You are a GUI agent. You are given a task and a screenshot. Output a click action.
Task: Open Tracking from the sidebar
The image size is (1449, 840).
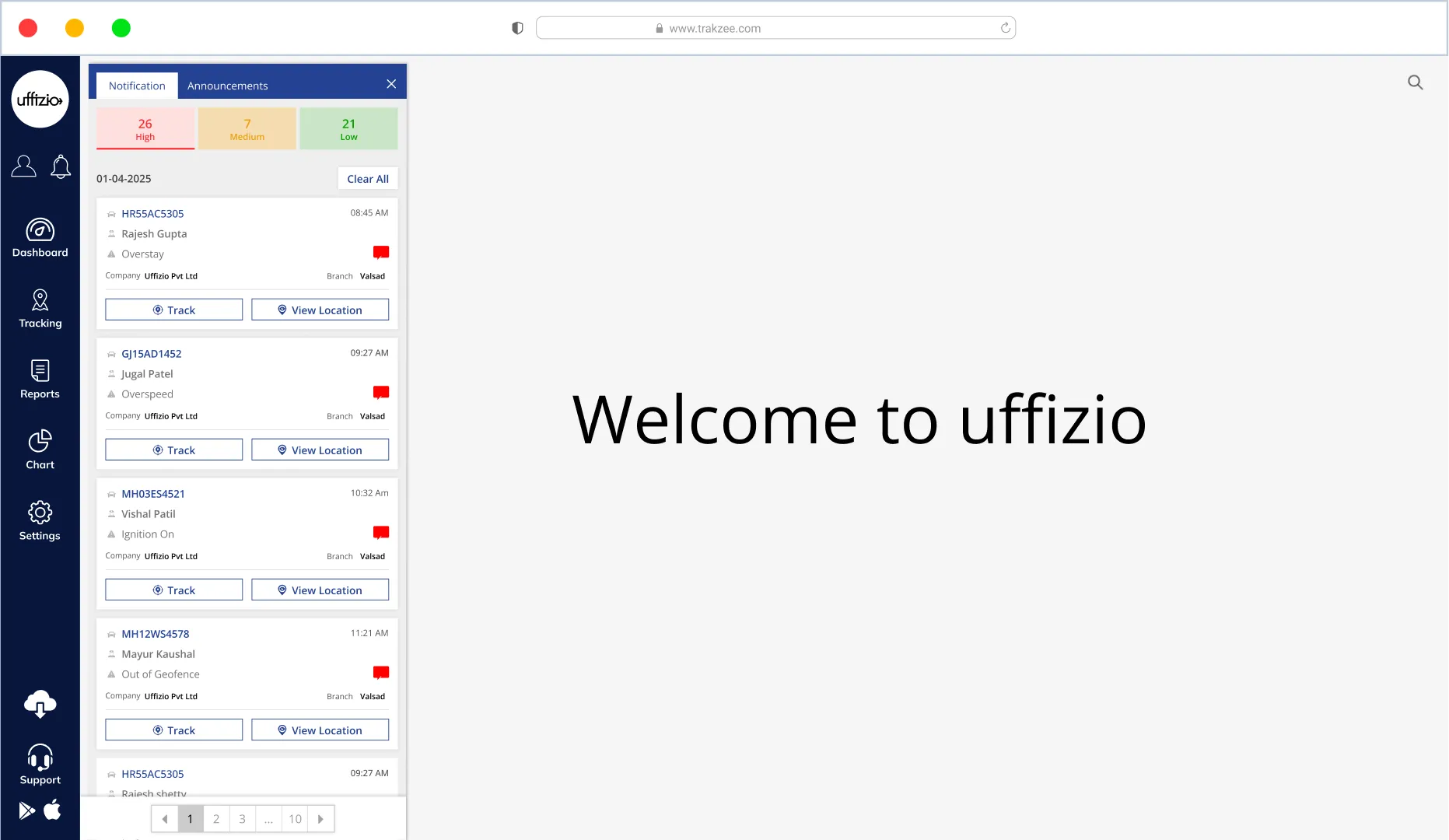[40, 309]
